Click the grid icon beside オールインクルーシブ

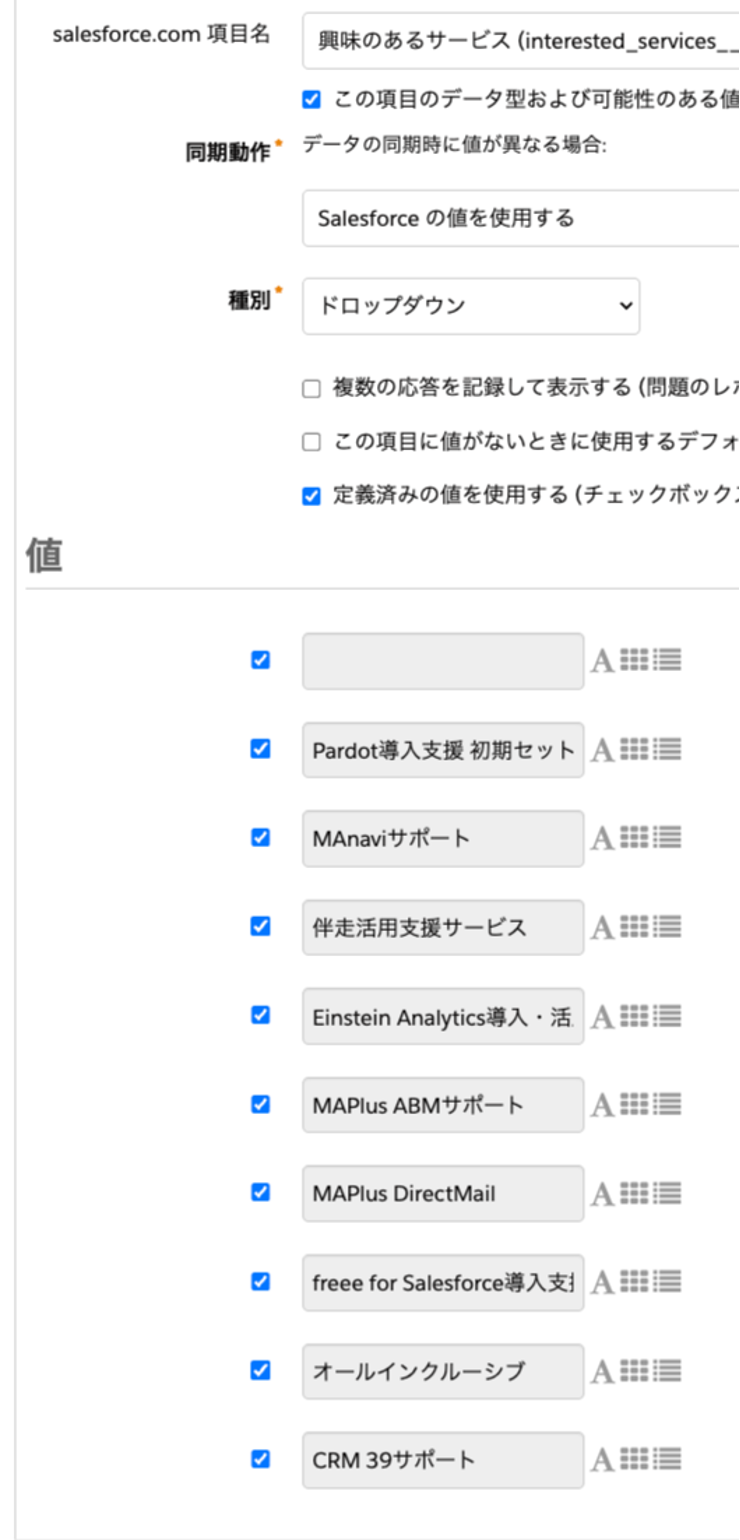634,1370
